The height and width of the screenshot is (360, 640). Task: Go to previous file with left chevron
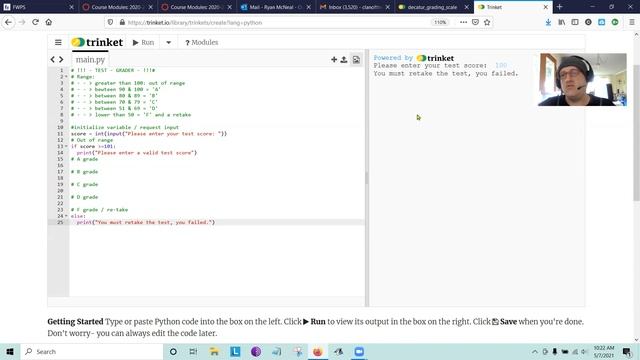[53, 60]
